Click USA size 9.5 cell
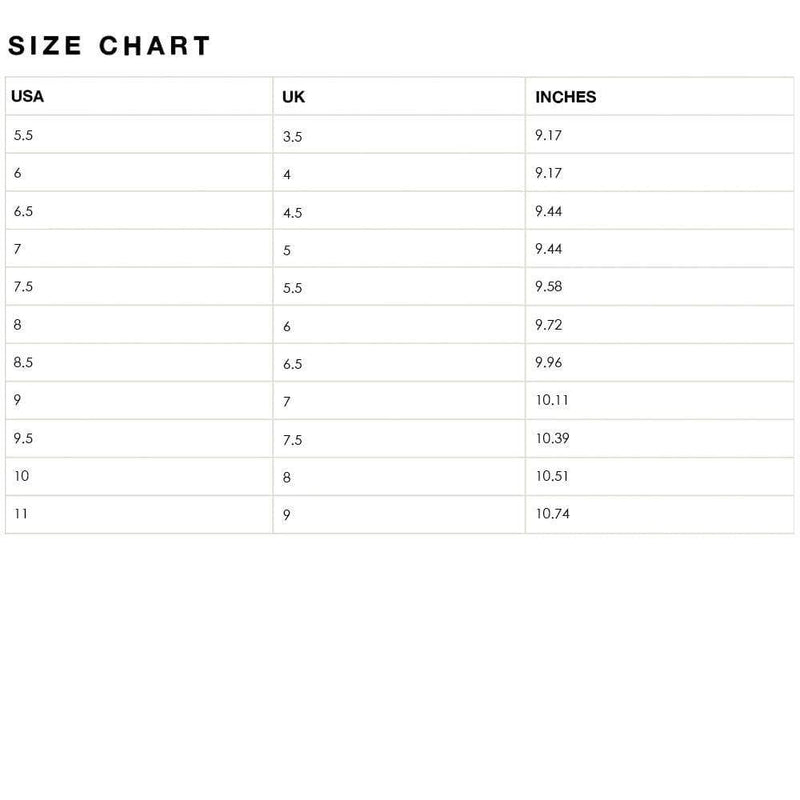800x800 pixels. 139,438
